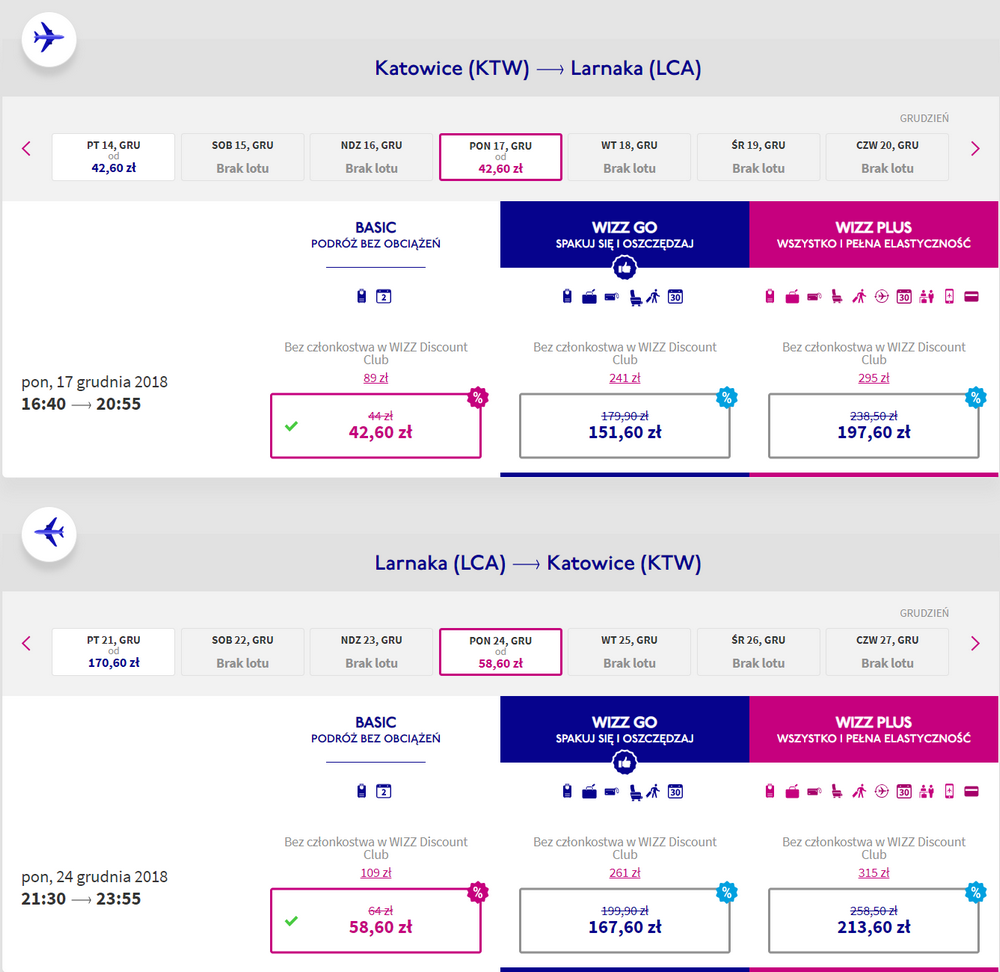Choose return date PON 24, GRU
1000x972 pixels.
(x=501, y=652)
